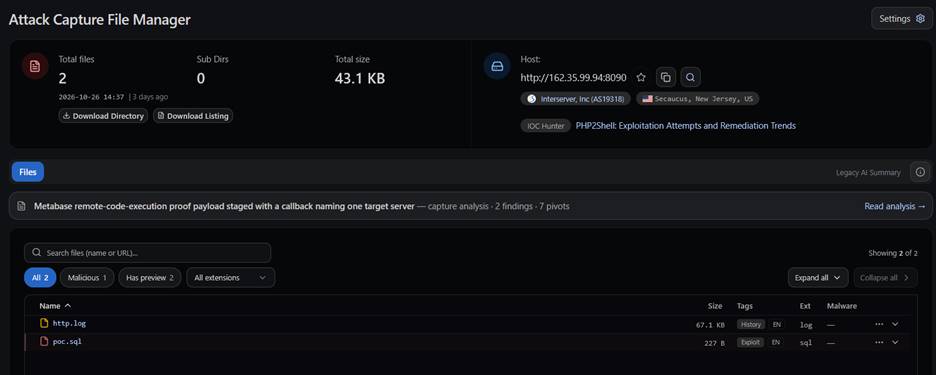Switch to the Files tab
936x375 pixels.
pyautogui.click(x=27, y=172)
